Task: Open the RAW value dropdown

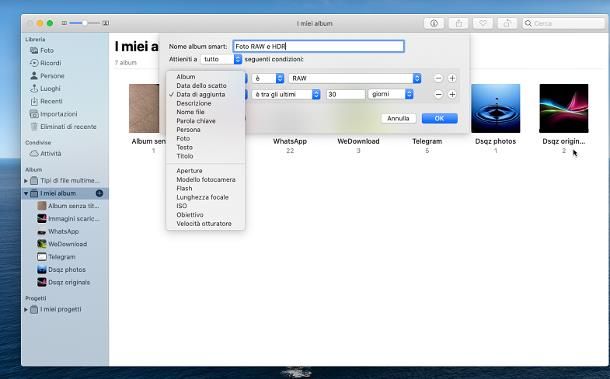Action: coord(354,78)
